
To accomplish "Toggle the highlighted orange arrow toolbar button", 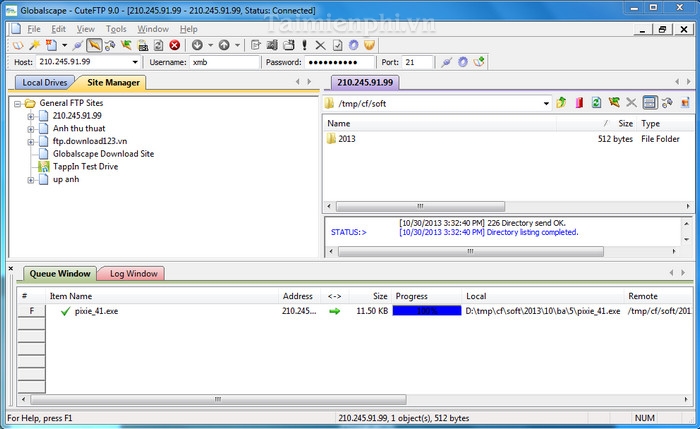I will [94, 45].
